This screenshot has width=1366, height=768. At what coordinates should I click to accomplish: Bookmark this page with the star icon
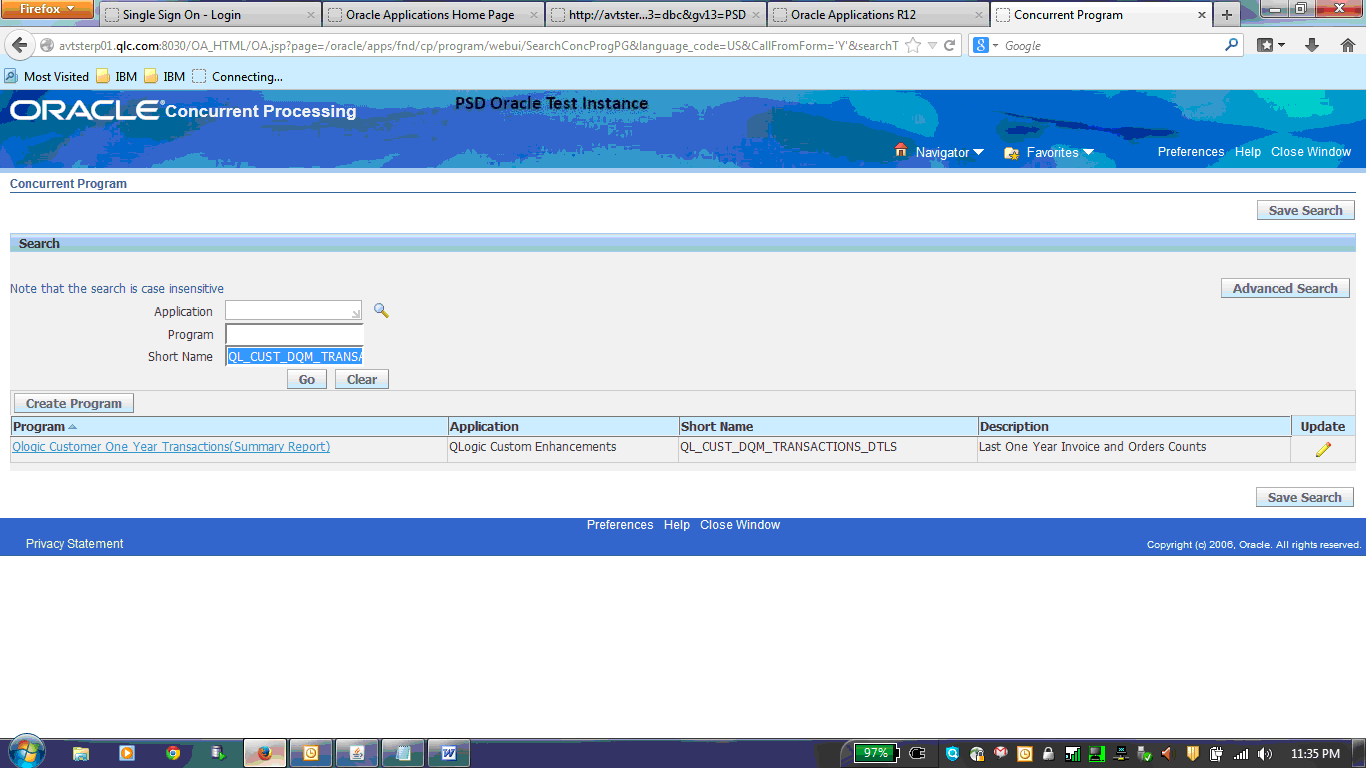[912, 46]
